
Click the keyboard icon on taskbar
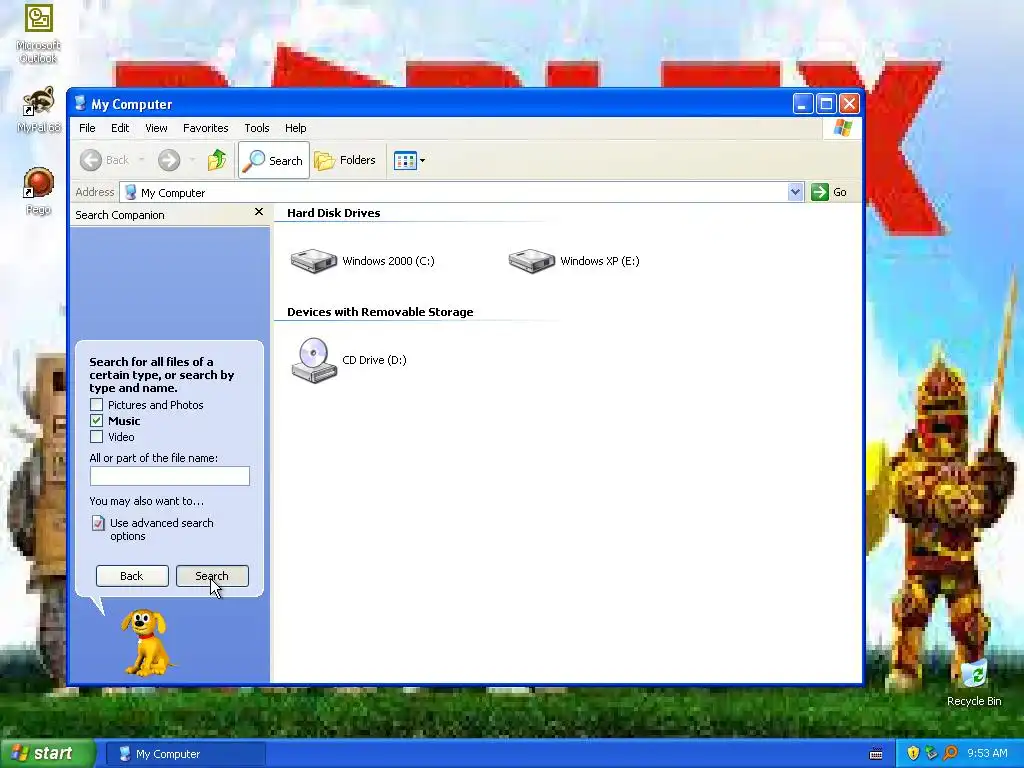pos(876,754)
